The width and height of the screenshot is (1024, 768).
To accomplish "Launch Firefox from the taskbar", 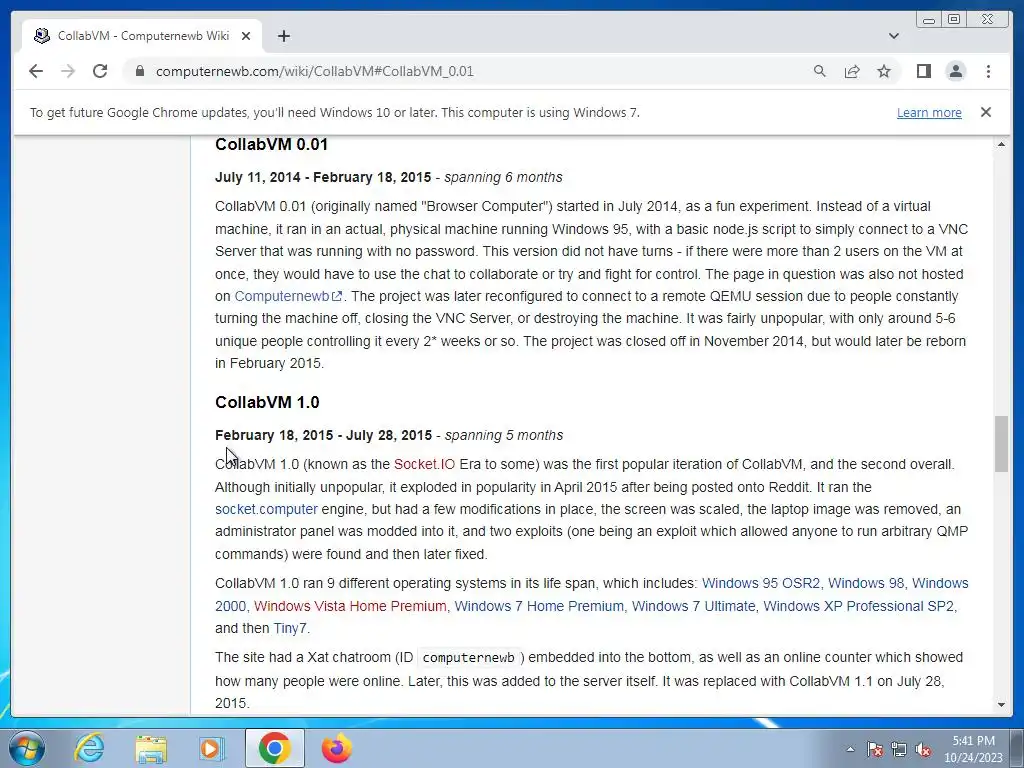I will (x=336, y=748).
